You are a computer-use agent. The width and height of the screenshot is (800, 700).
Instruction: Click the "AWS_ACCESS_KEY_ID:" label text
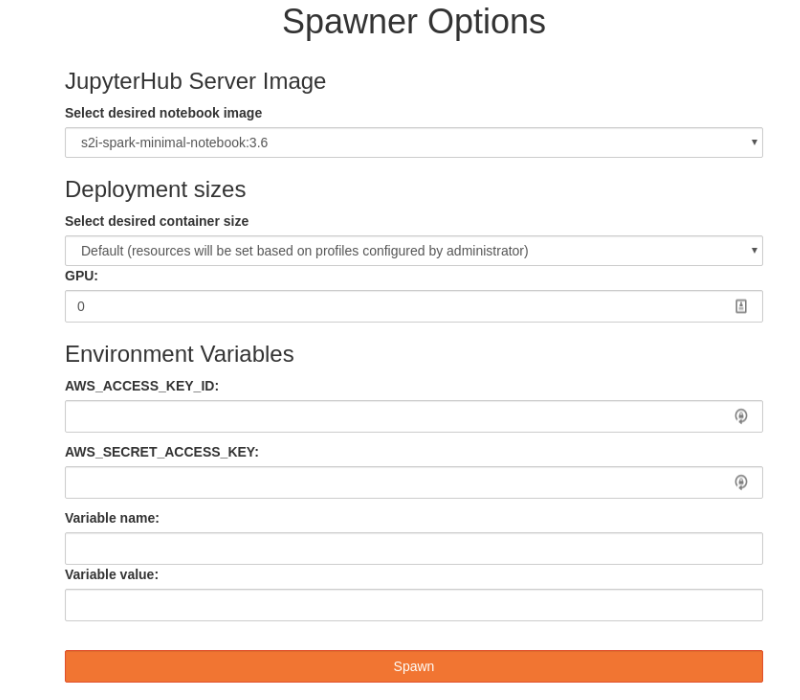coord(141,386)
